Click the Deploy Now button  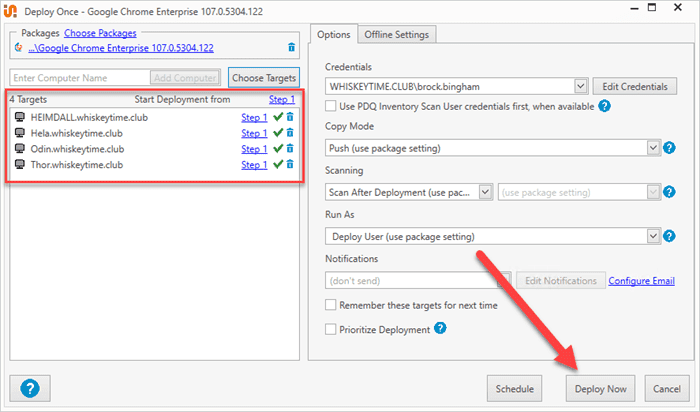pyautogui.click(x=600, y=389)
